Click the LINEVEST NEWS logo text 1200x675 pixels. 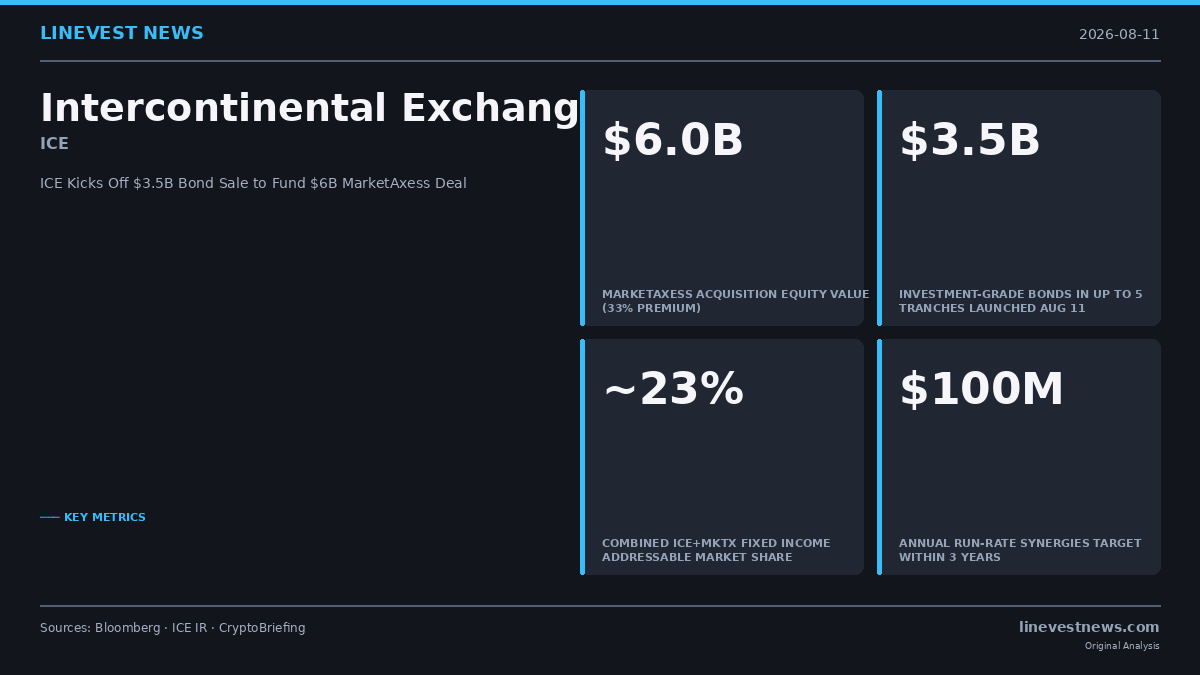click(121, 34)
